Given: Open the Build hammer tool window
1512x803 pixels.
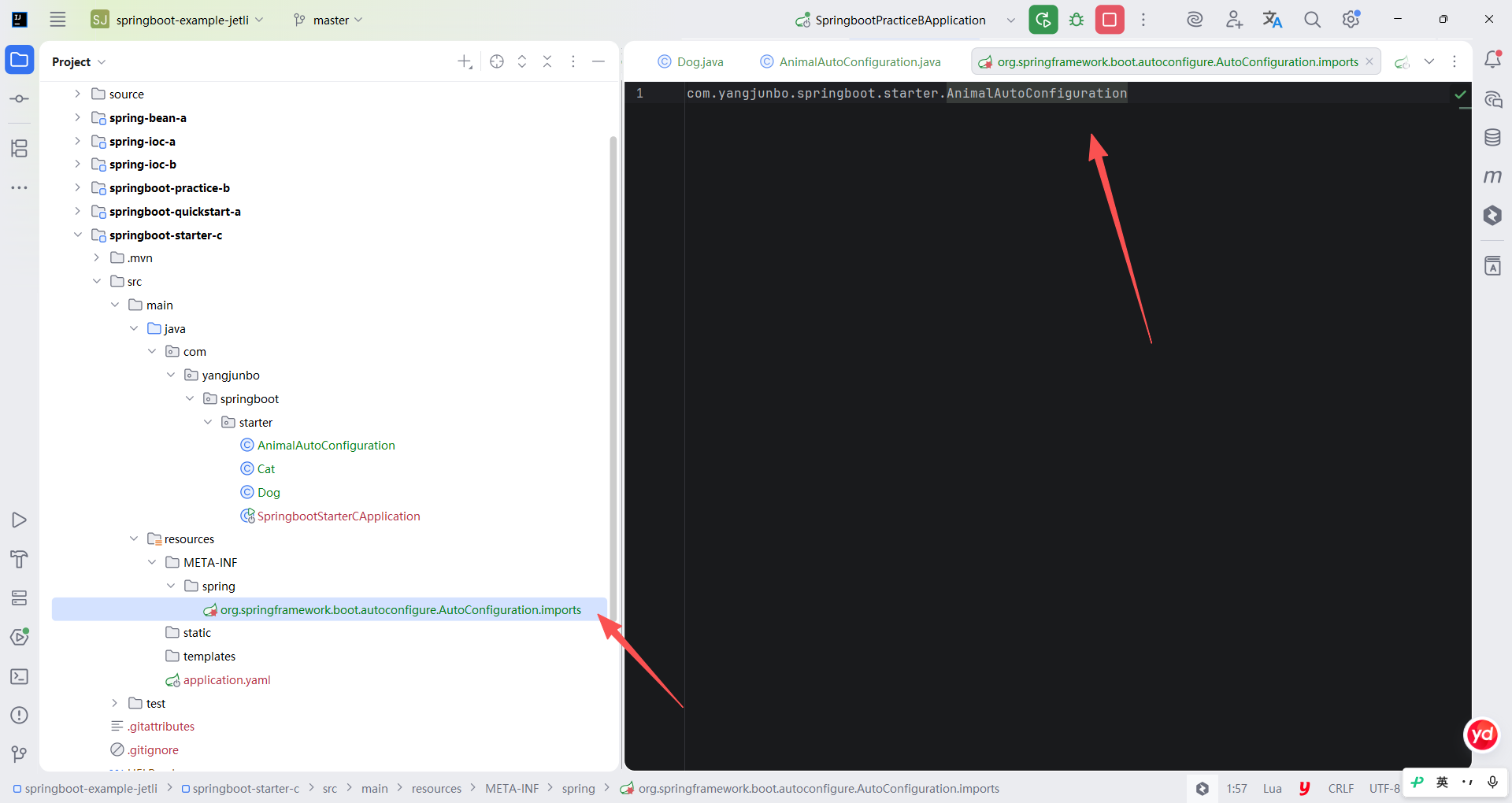Looking at the screenshot, I should 20,559.
